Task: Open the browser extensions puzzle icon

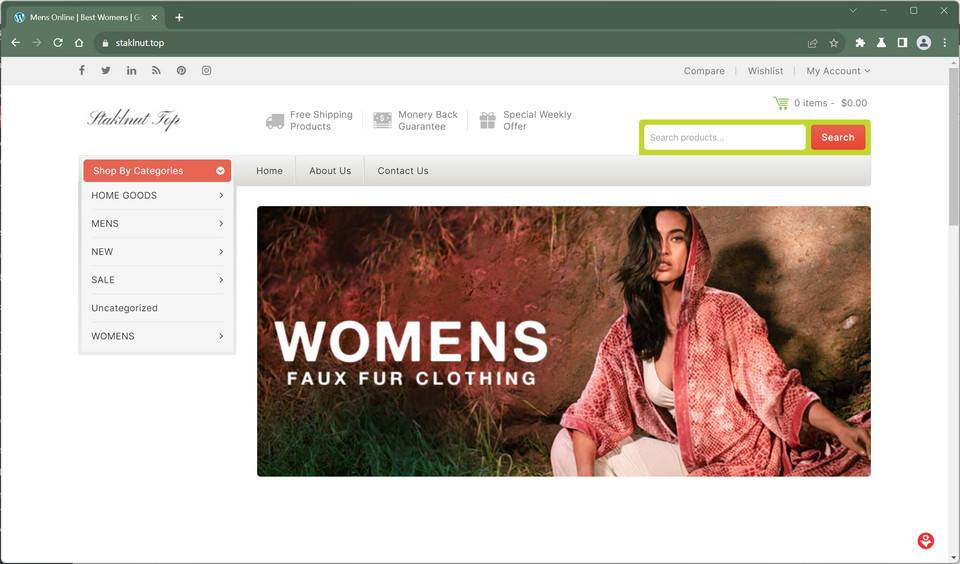Action: [860, 43]
